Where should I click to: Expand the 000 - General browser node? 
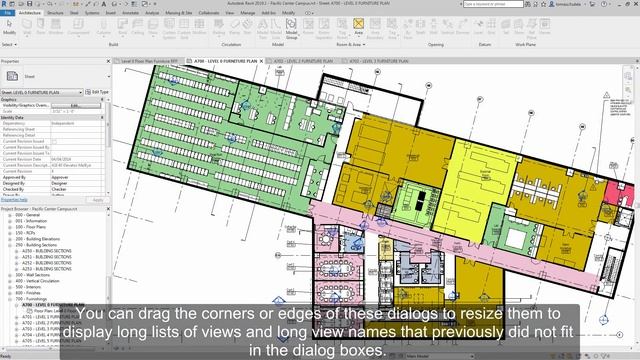click(10, 215)
